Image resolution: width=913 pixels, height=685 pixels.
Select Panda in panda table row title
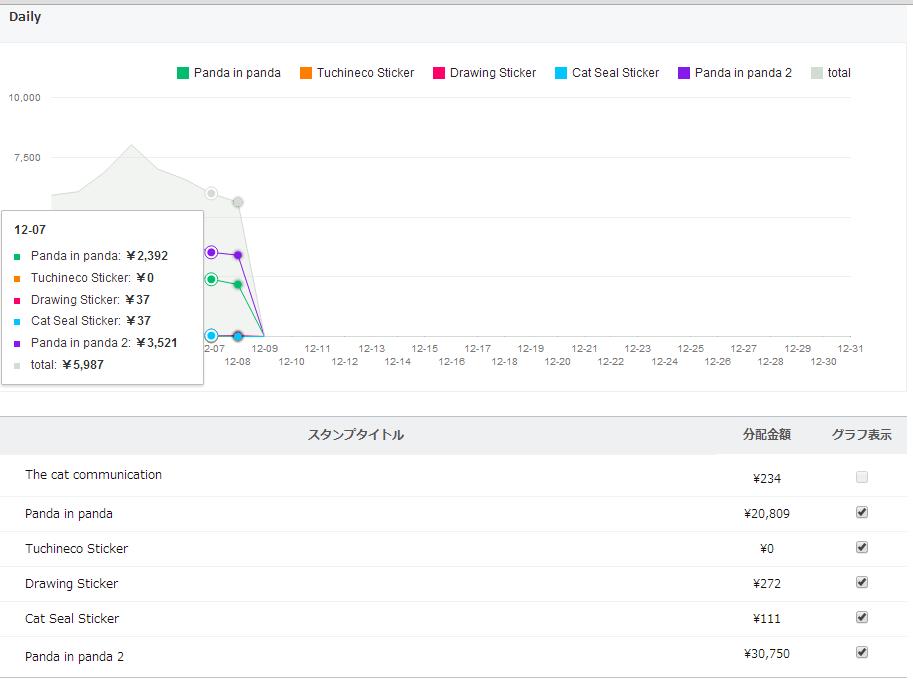(69, 514)
